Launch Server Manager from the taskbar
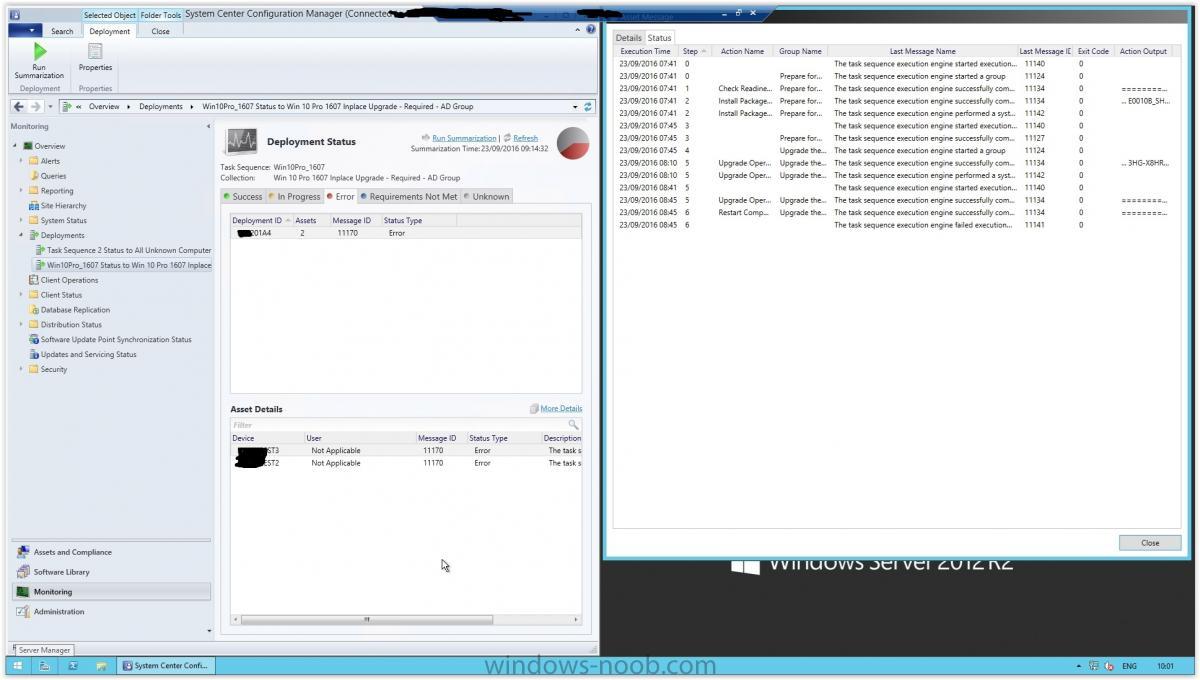 pyautogui.click(x=45, y=665)
